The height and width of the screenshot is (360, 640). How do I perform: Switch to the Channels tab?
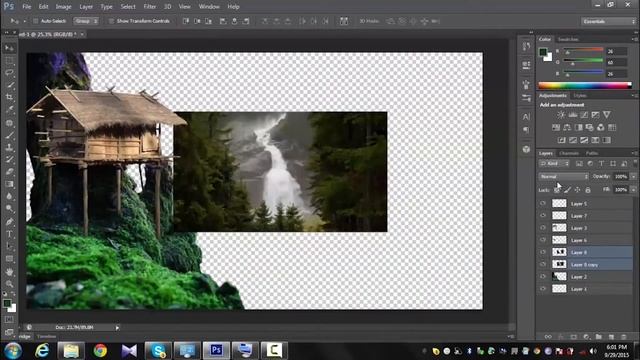pos(569,153)
